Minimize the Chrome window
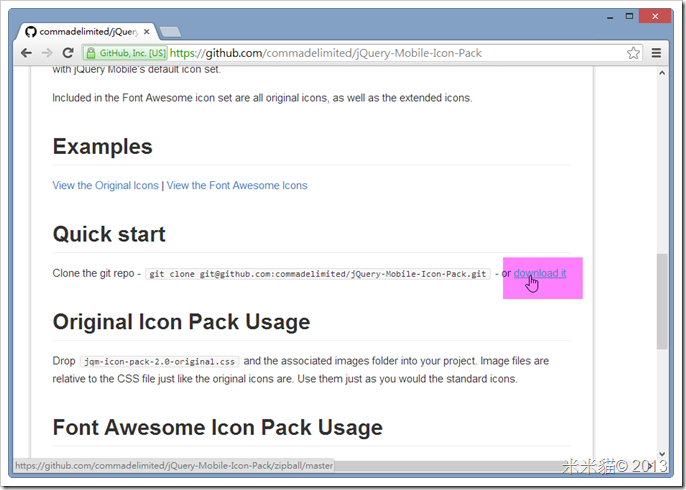Image resolution: width=686 pixels, height=490 pixels. [x=610, y=17]
